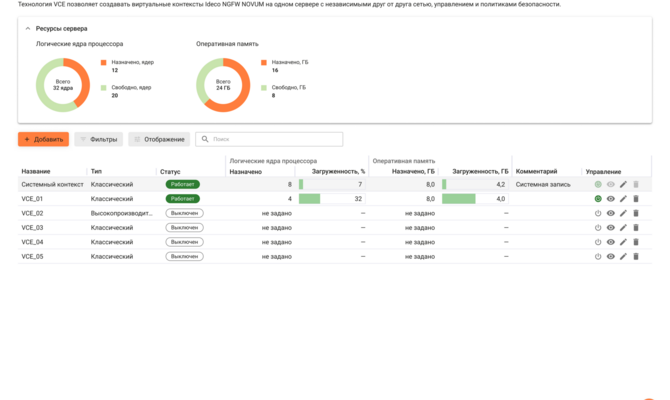This screenshot has width=670, height=400.
Task: Edit VCE_02 using its pencil icon
Action: 623,213
